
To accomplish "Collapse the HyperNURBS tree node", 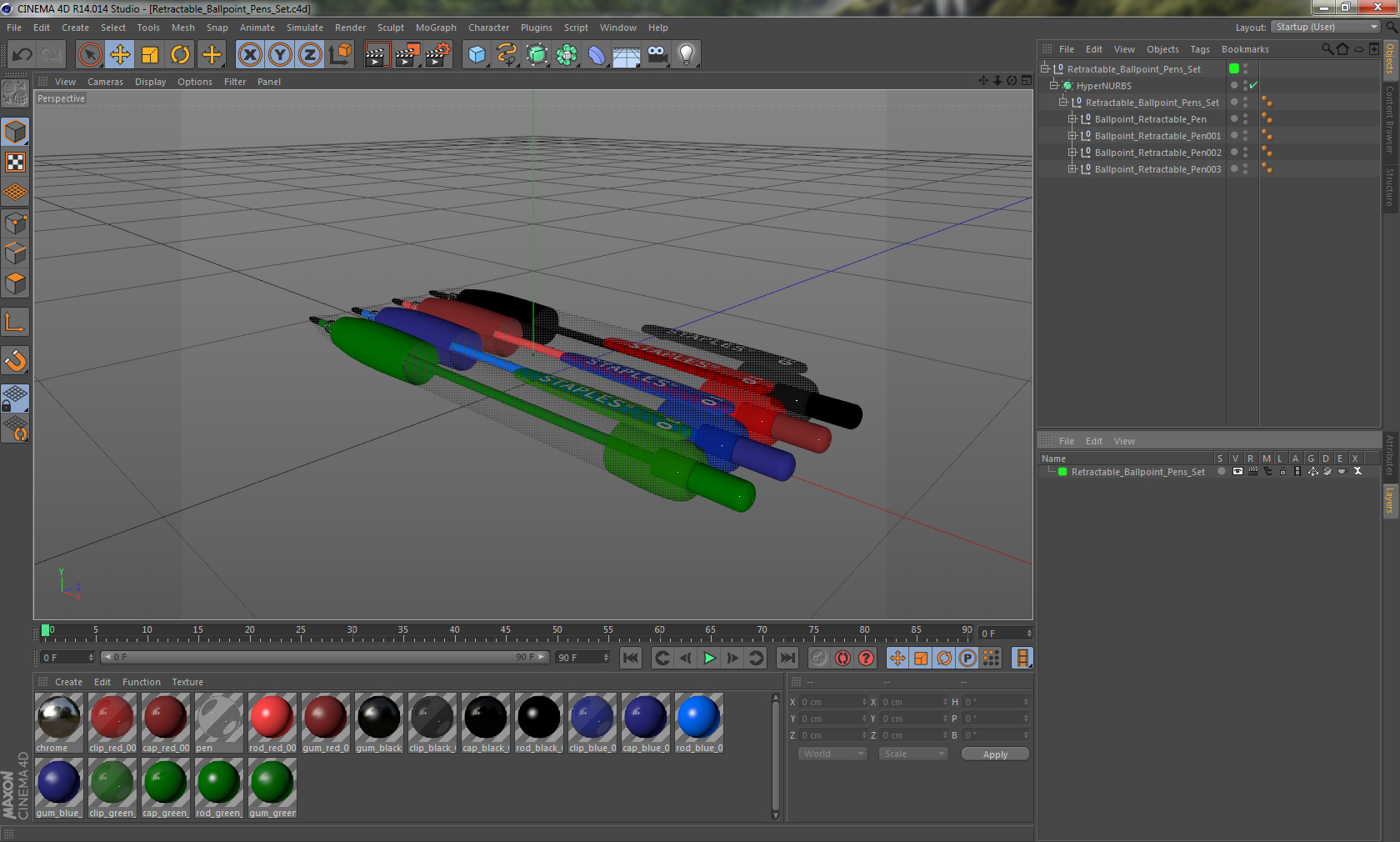I will [1054, 86].
